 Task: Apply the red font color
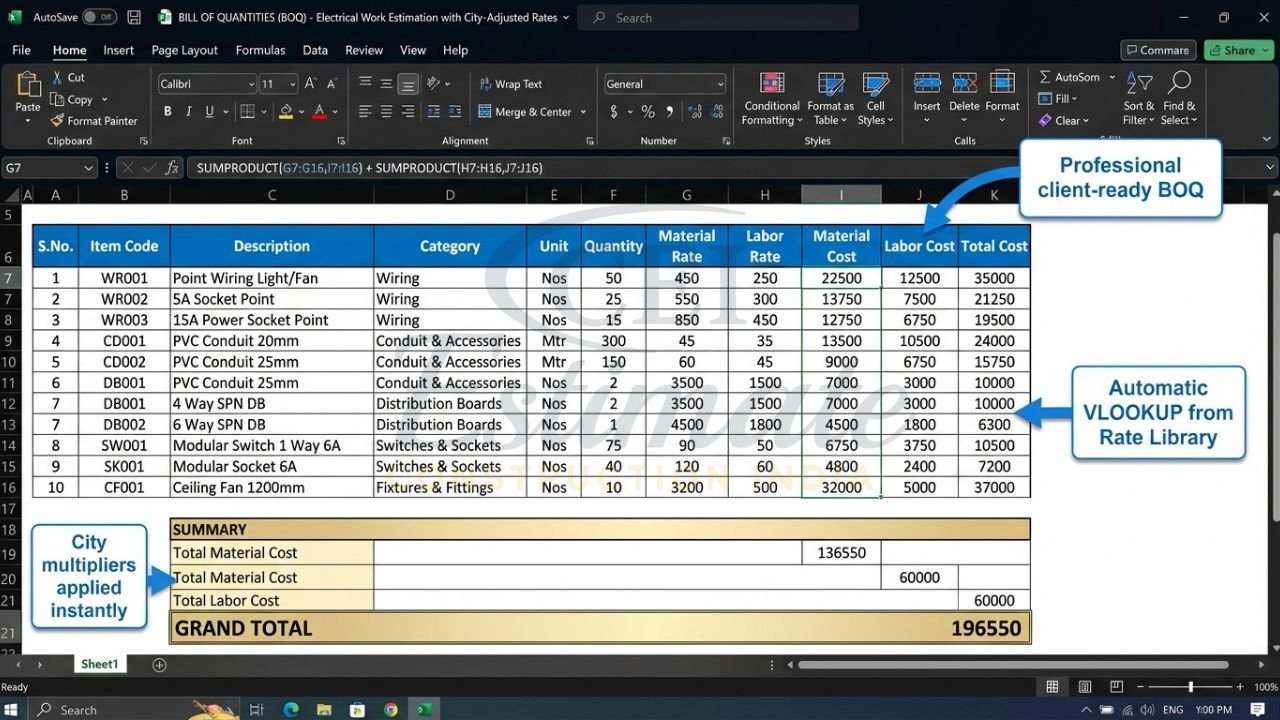tap(320, 112)
